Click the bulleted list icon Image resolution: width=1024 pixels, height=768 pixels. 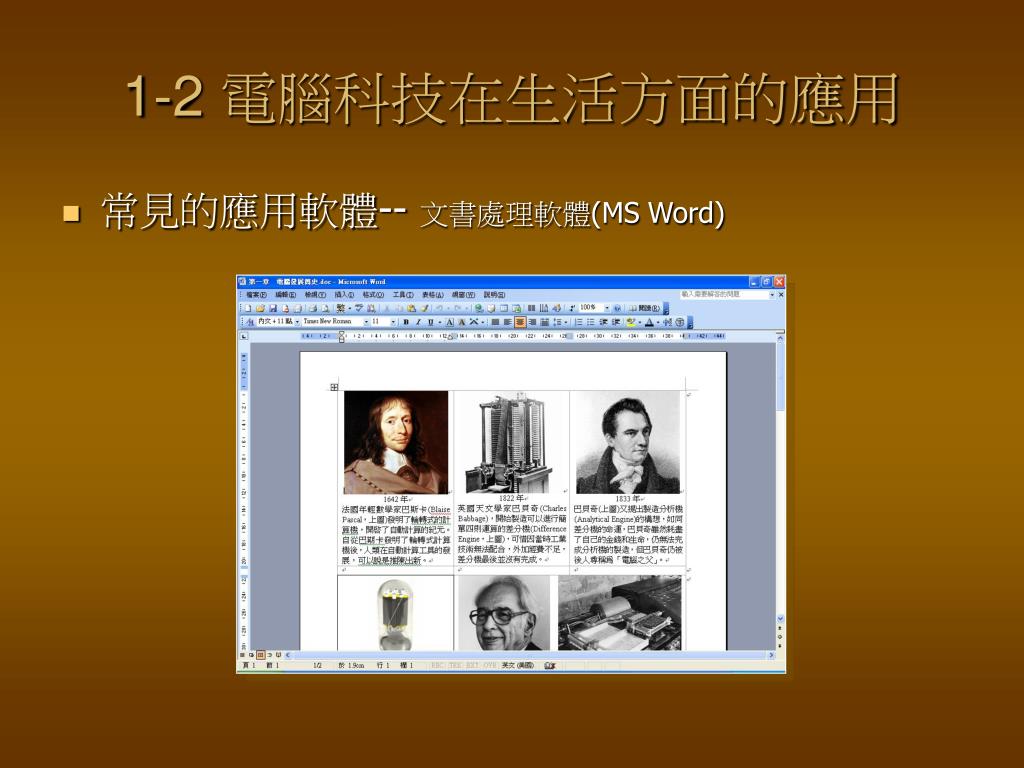pyautogui.click(x=590, y=322)
